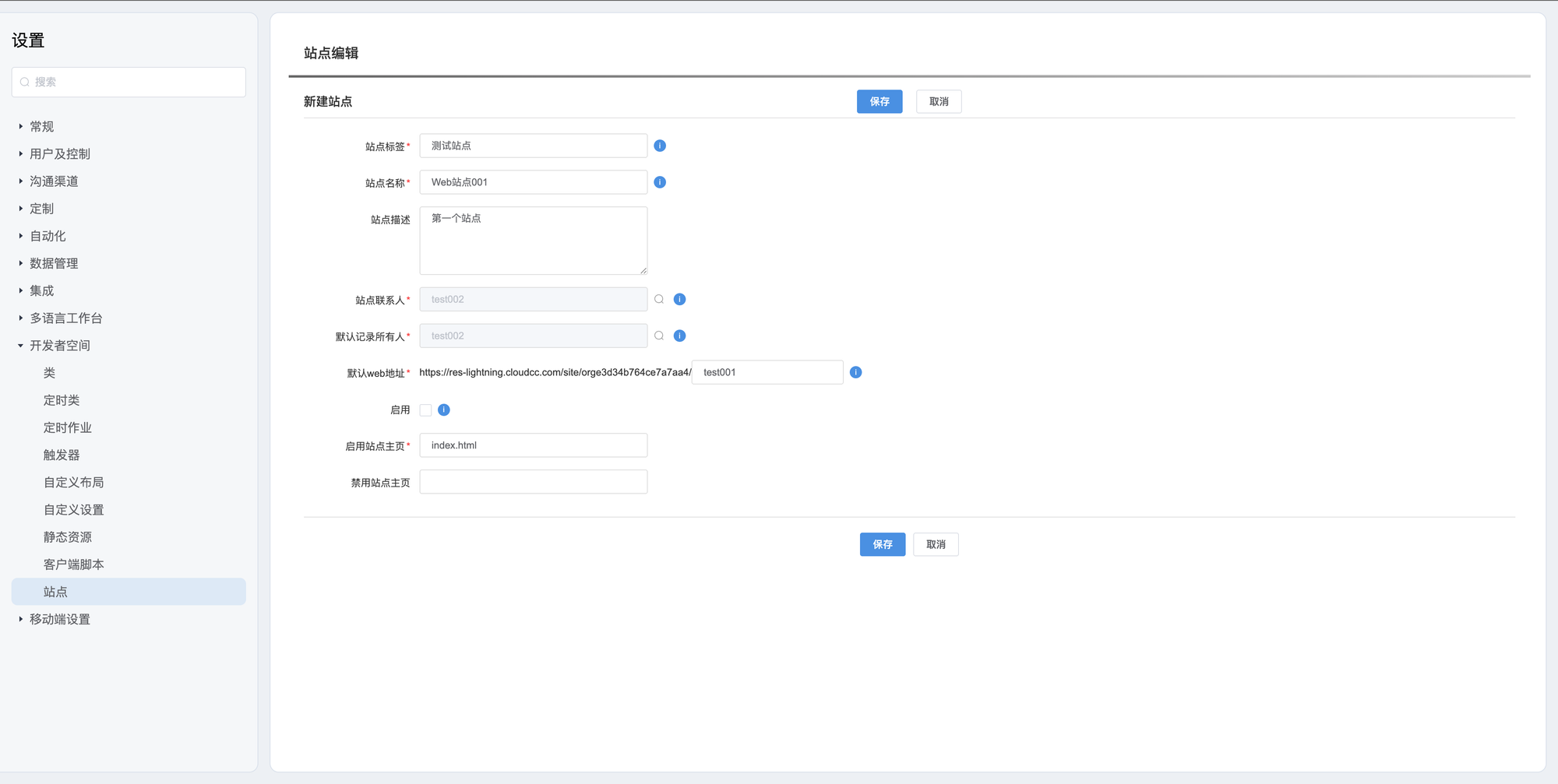Open lookup search for 默认记录所有人
This screenshot has height=784, width=1558.
(x=659, y=336)
